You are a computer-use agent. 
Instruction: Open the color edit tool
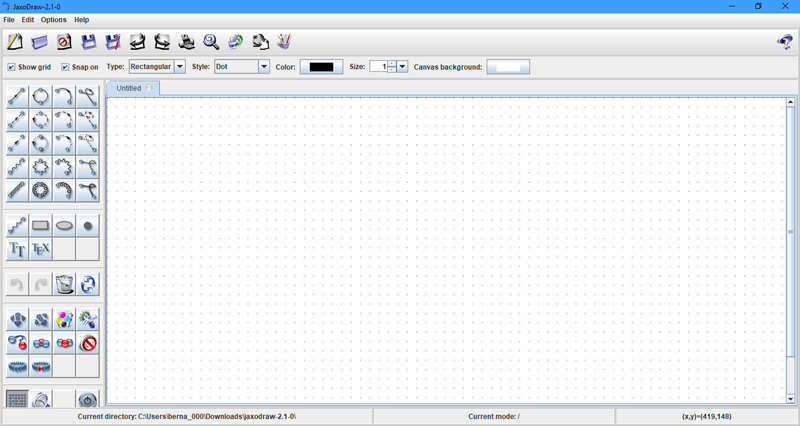65,320
